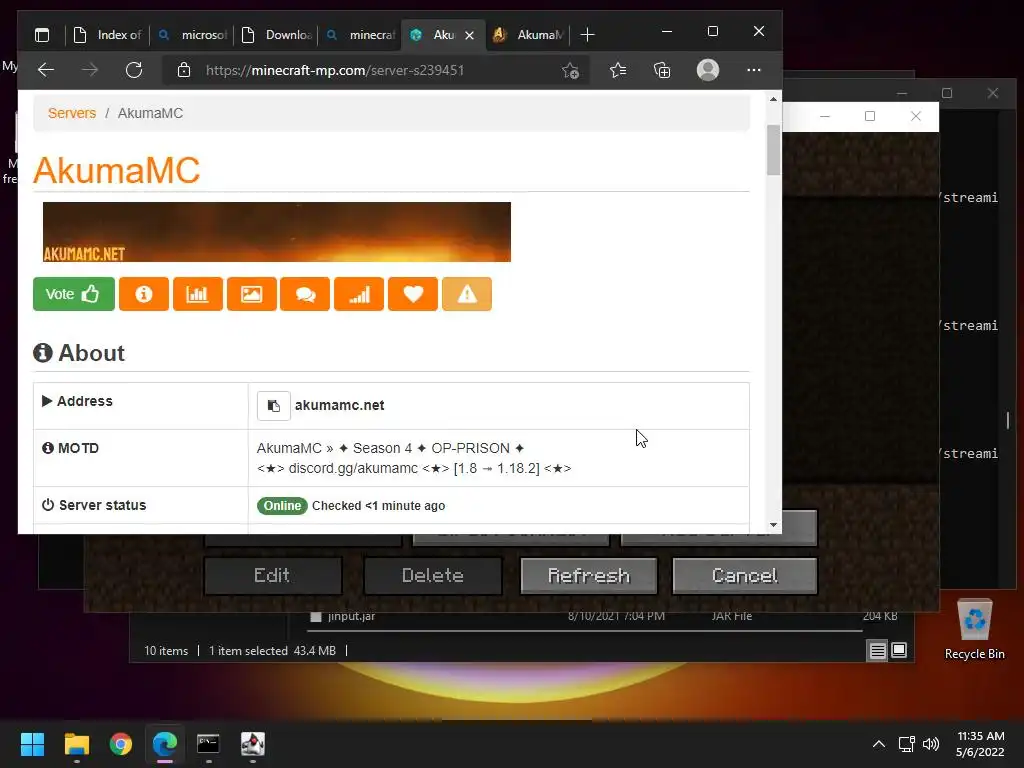Screen dimensions: 1024x768
Task: Click the page scrollbar up arrow
Action: pos(773,99)
